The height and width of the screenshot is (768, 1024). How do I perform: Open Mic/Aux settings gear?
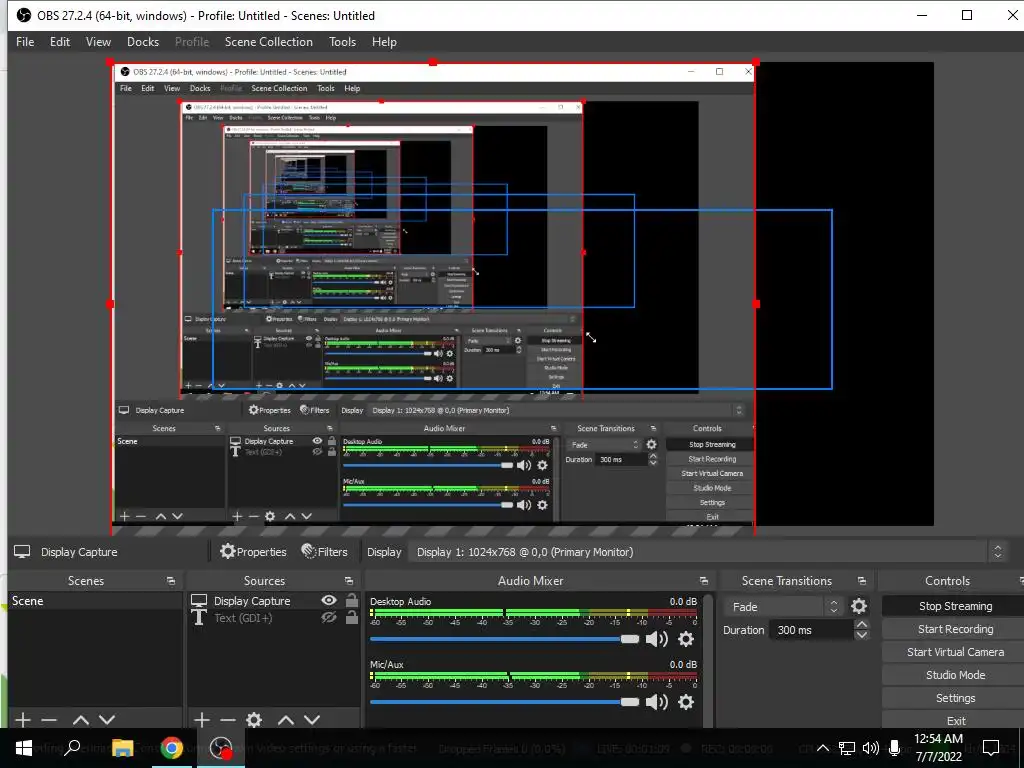click(686, 702)
